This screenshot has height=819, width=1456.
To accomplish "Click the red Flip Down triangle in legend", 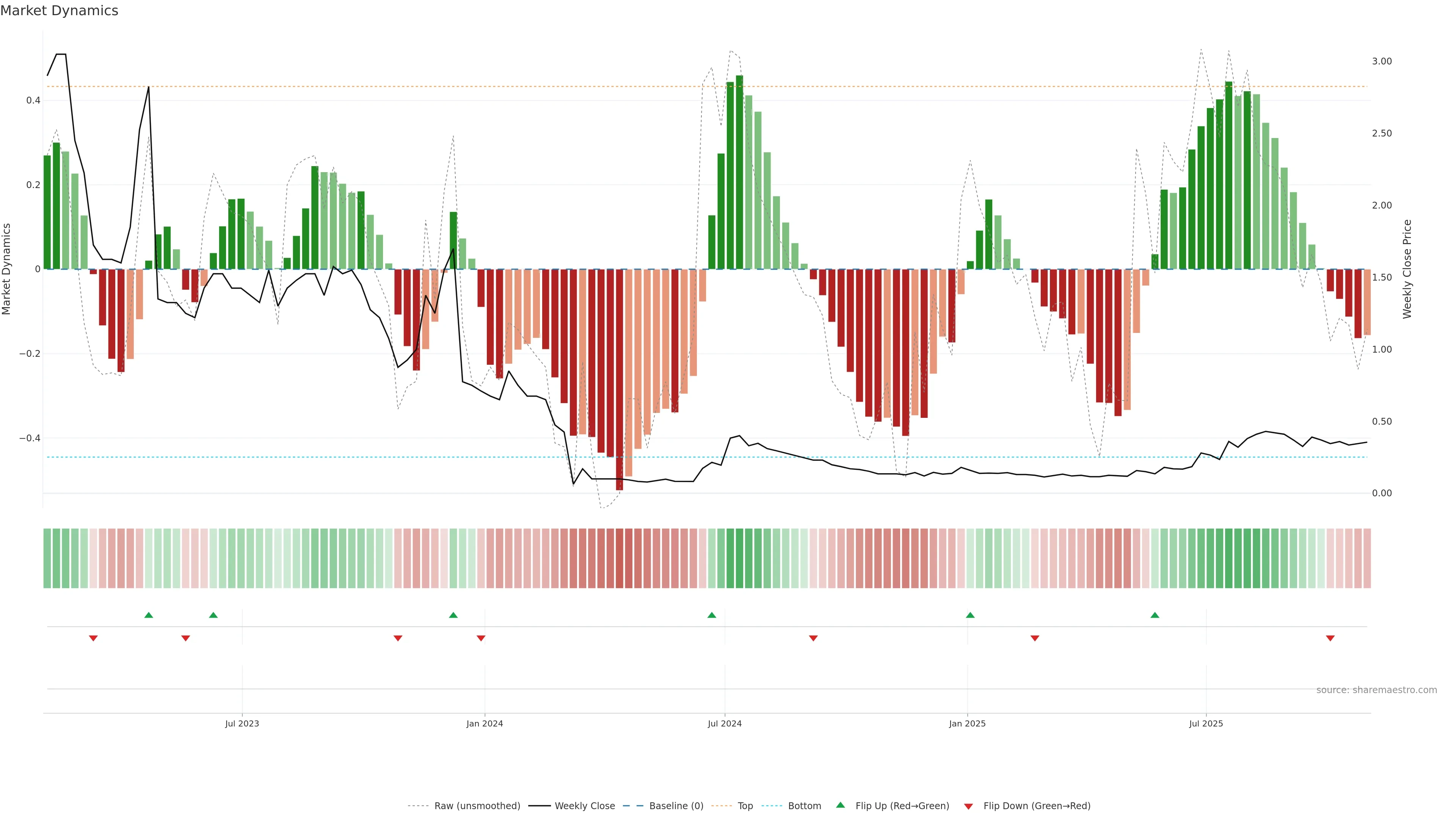I will click(968, 806).
